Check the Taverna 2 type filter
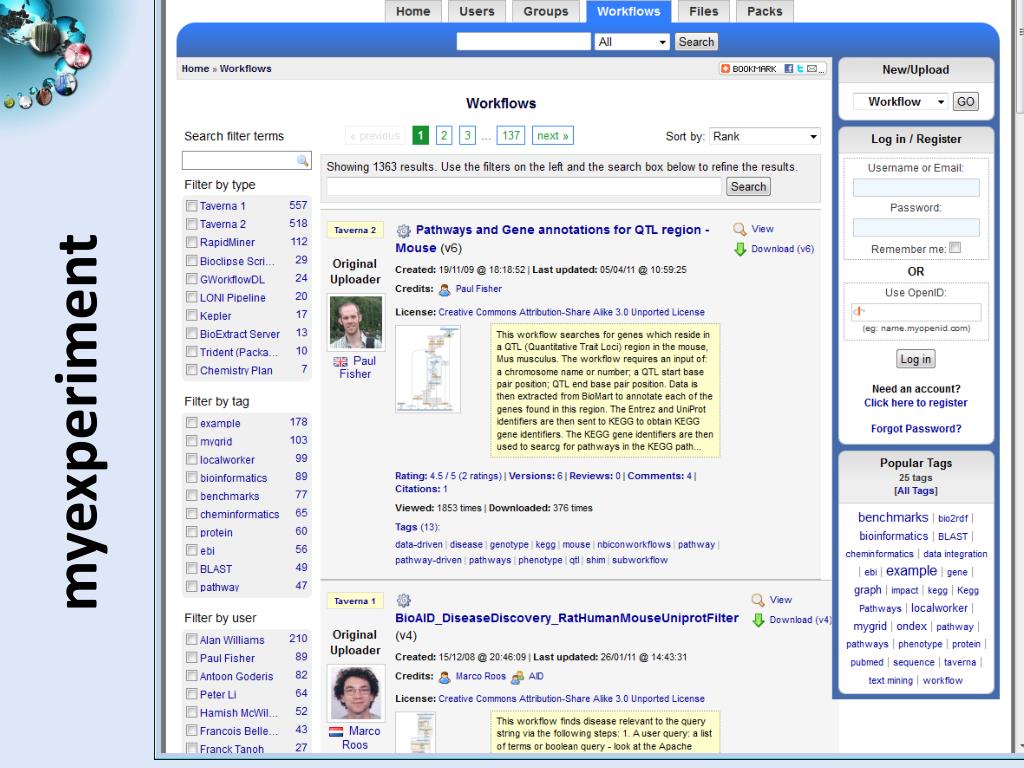 pyautogui.click(x=191, y=224)
